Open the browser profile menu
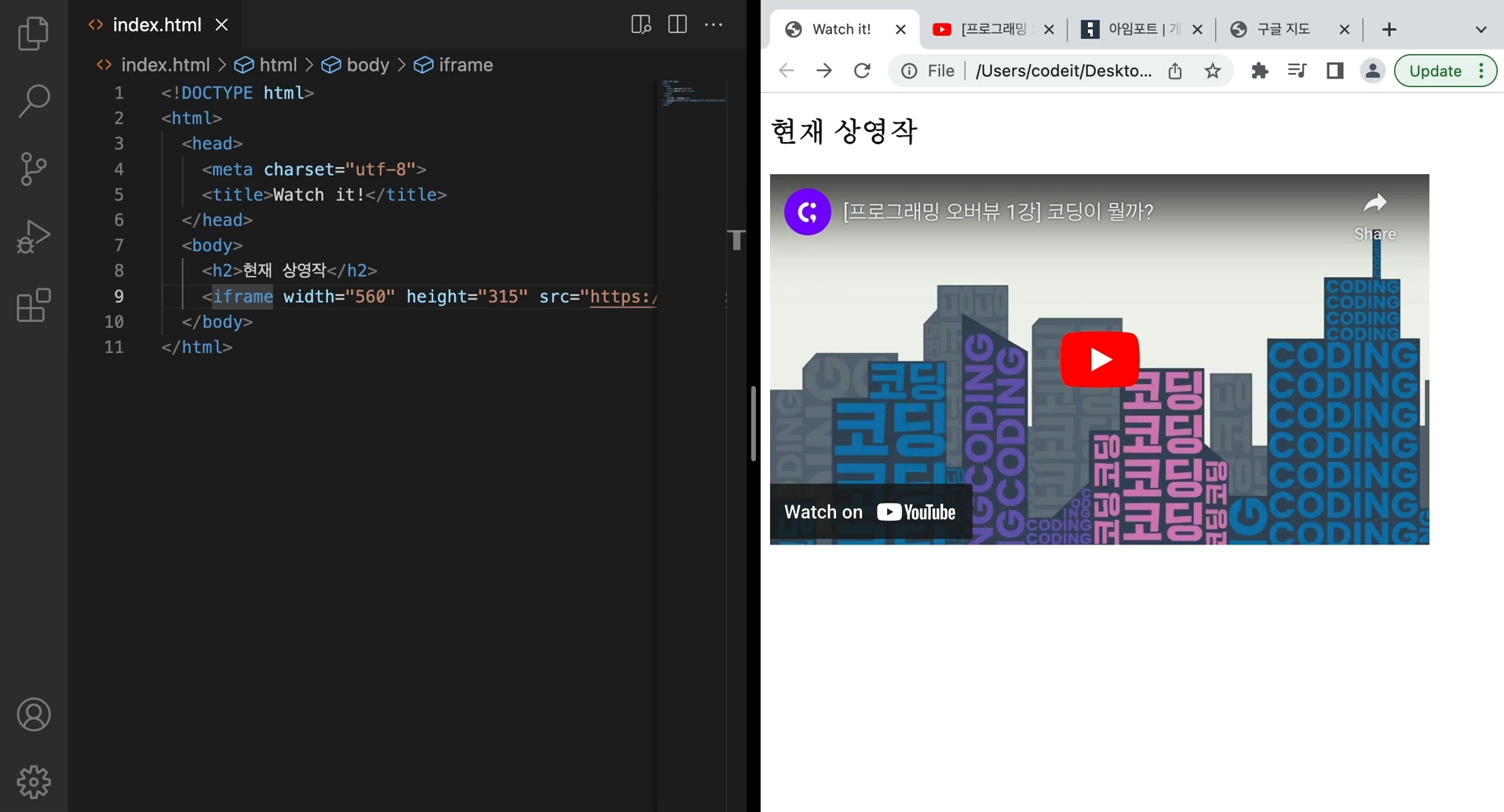This screenshot has width=1504, height=812. click(1372, 71)
